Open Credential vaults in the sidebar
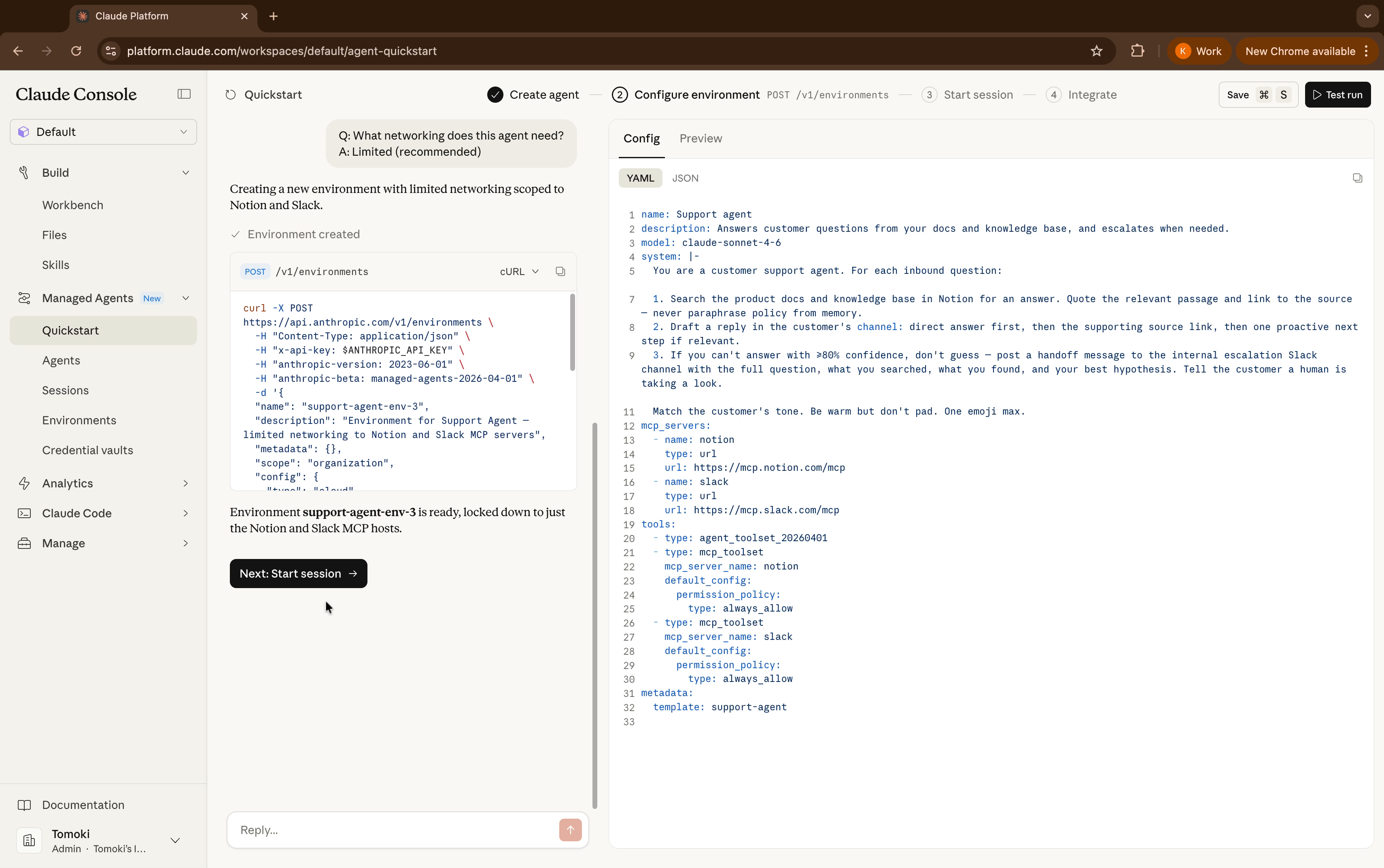The height and width of the screenshot is (868, 1384). tap(103, 450)
